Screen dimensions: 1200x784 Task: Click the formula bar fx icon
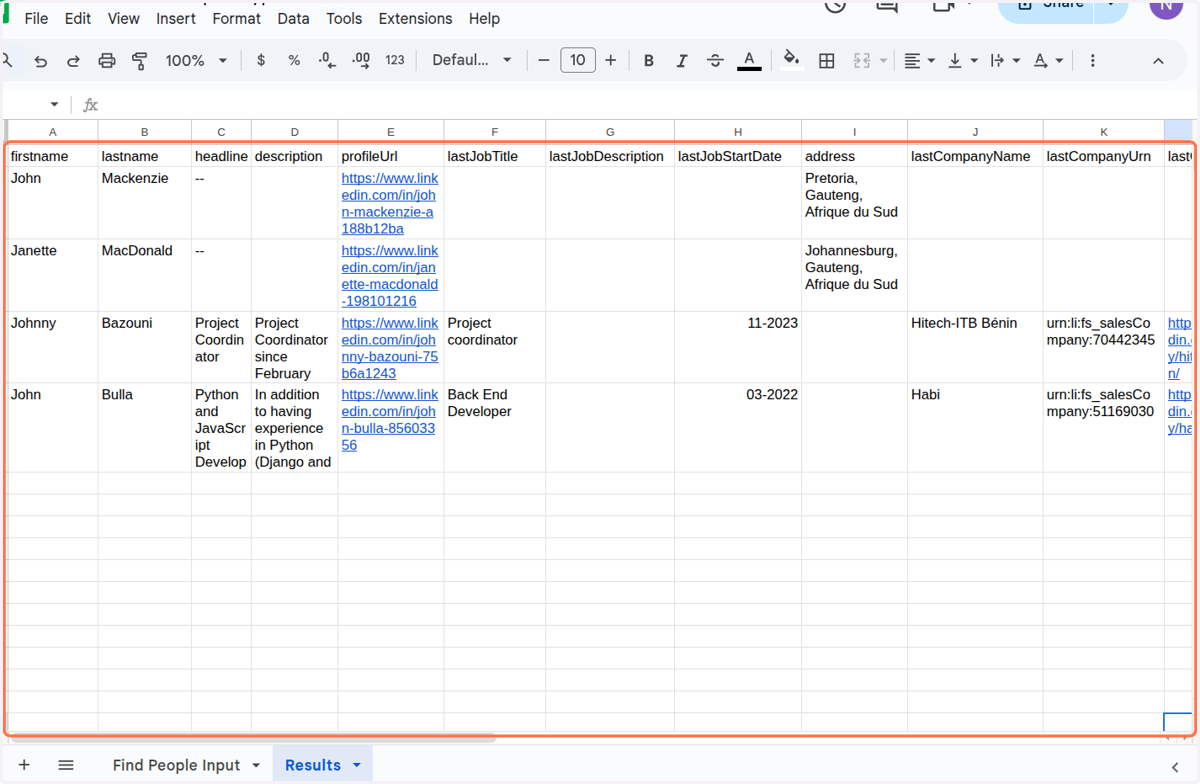coord(90,105)
